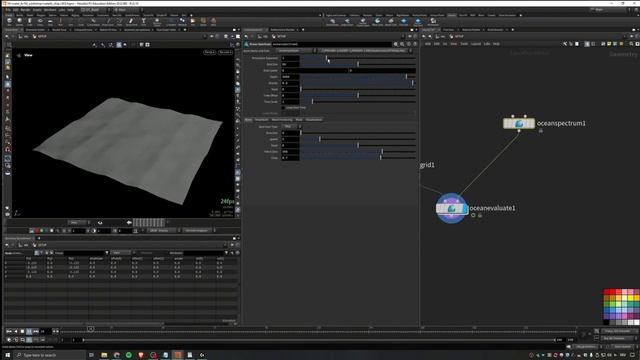This screenshot has height=360, width=640.
Task: Click the oceanspectrum1 node
Action: coord(519,123)
